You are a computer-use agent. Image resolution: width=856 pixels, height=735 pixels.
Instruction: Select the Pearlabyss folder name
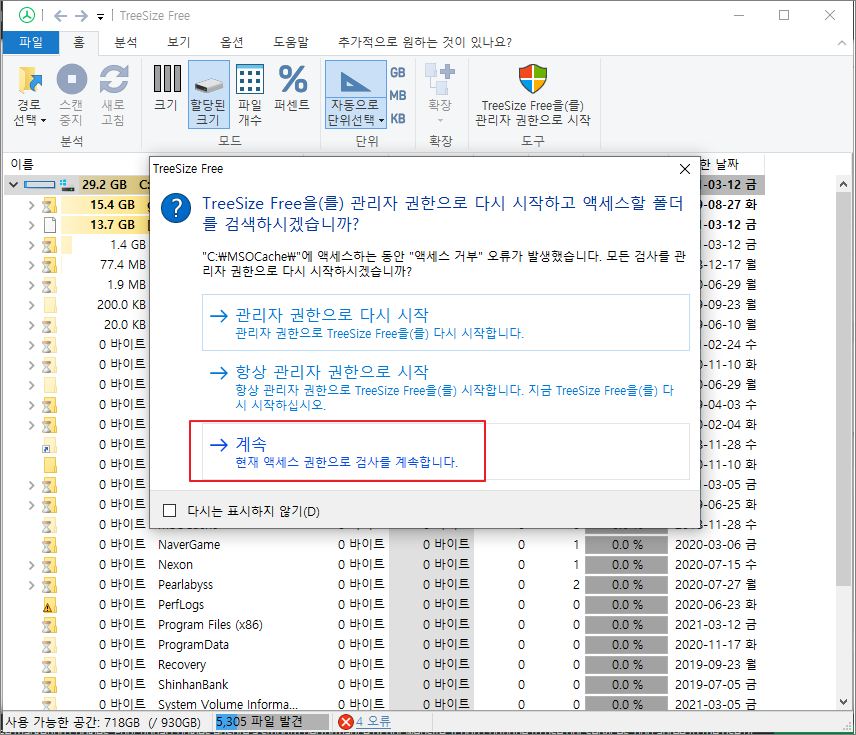(186, 585)
